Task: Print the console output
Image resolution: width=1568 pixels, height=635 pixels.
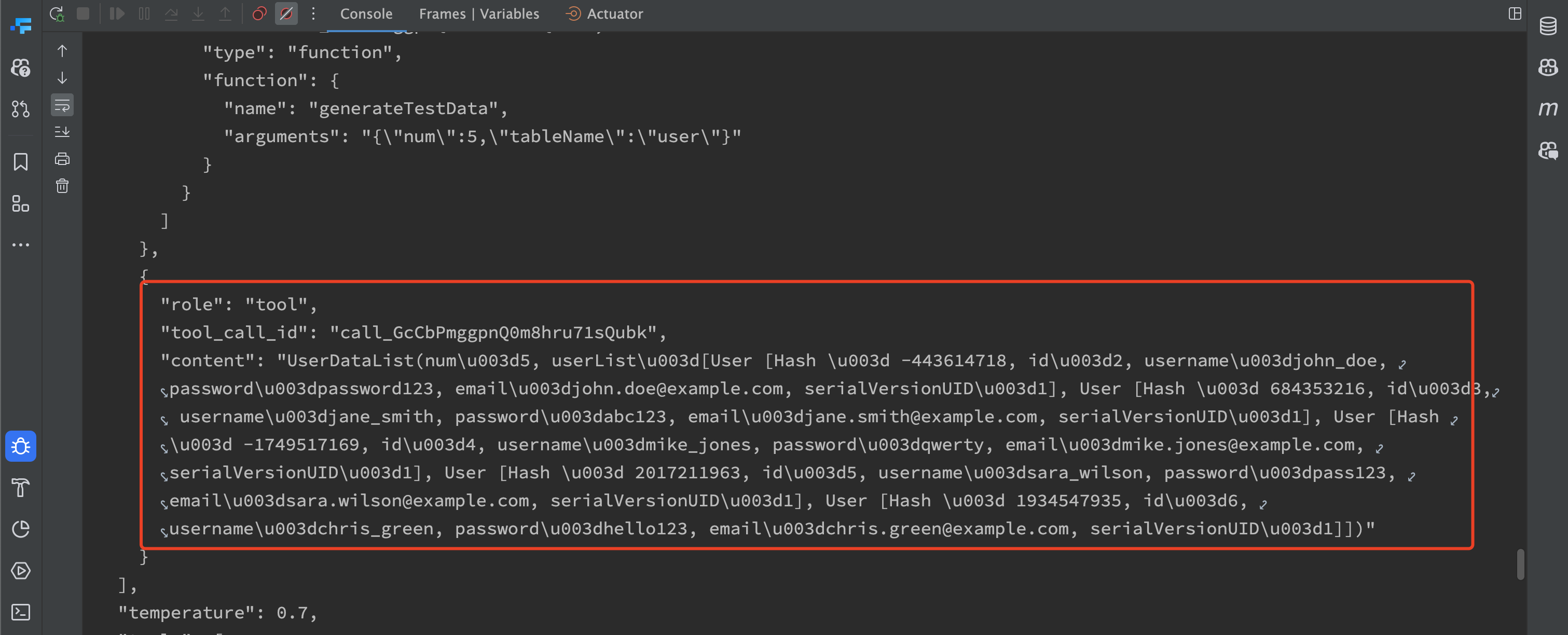Action: click(x=62, y=159)
